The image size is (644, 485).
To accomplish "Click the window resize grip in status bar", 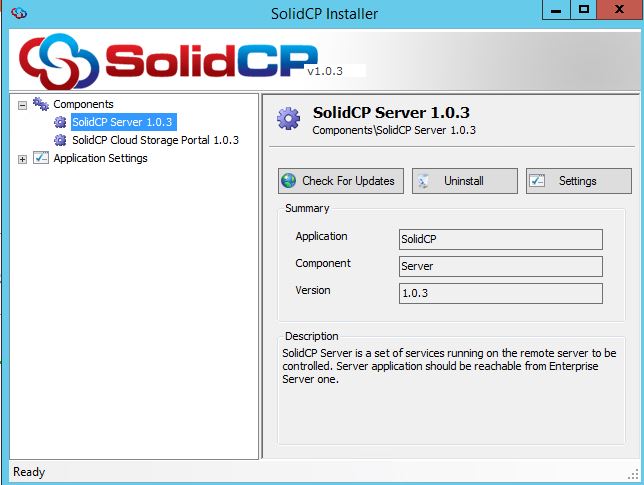I will 633,474.
